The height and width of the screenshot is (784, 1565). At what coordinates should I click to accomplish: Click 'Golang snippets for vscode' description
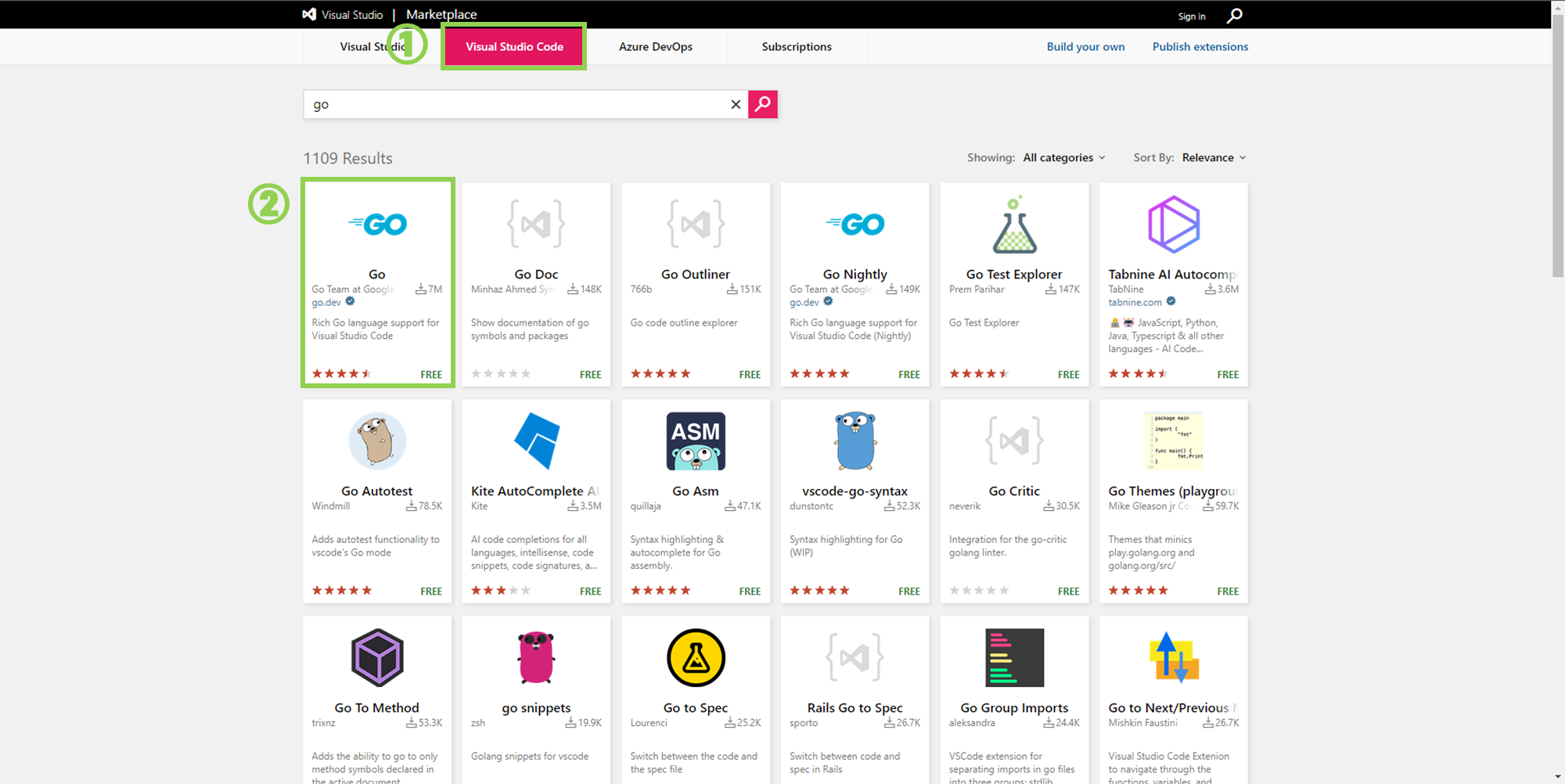(x=530, y=757)
